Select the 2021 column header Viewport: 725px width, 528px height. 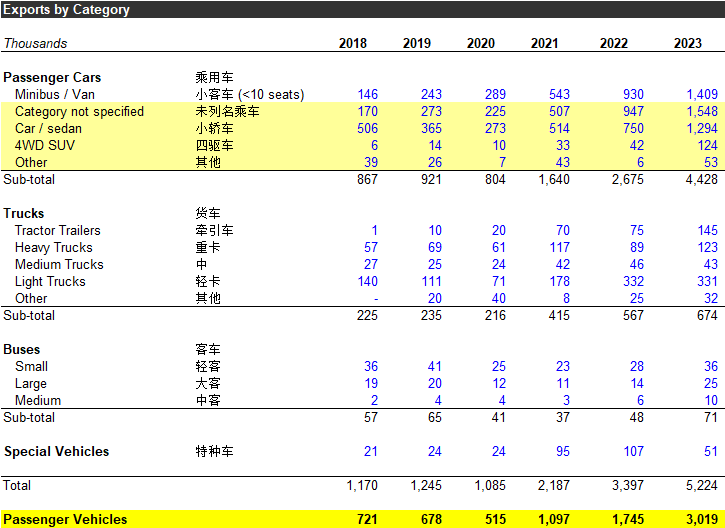coord(545,43)
